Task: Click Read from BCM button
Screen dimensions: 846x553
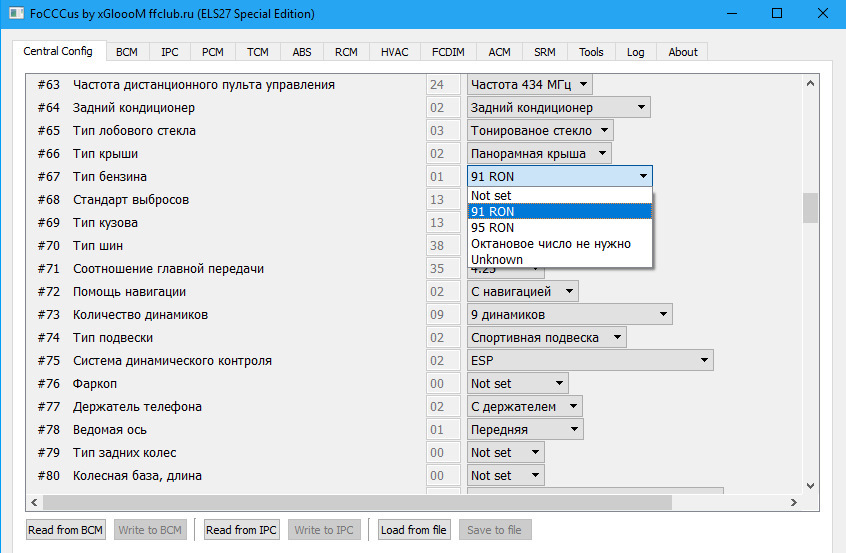Action: tap(65, 530)
